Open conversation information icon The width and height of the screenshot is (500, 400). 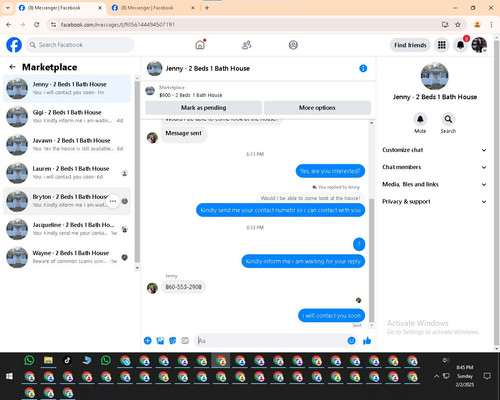363,68
